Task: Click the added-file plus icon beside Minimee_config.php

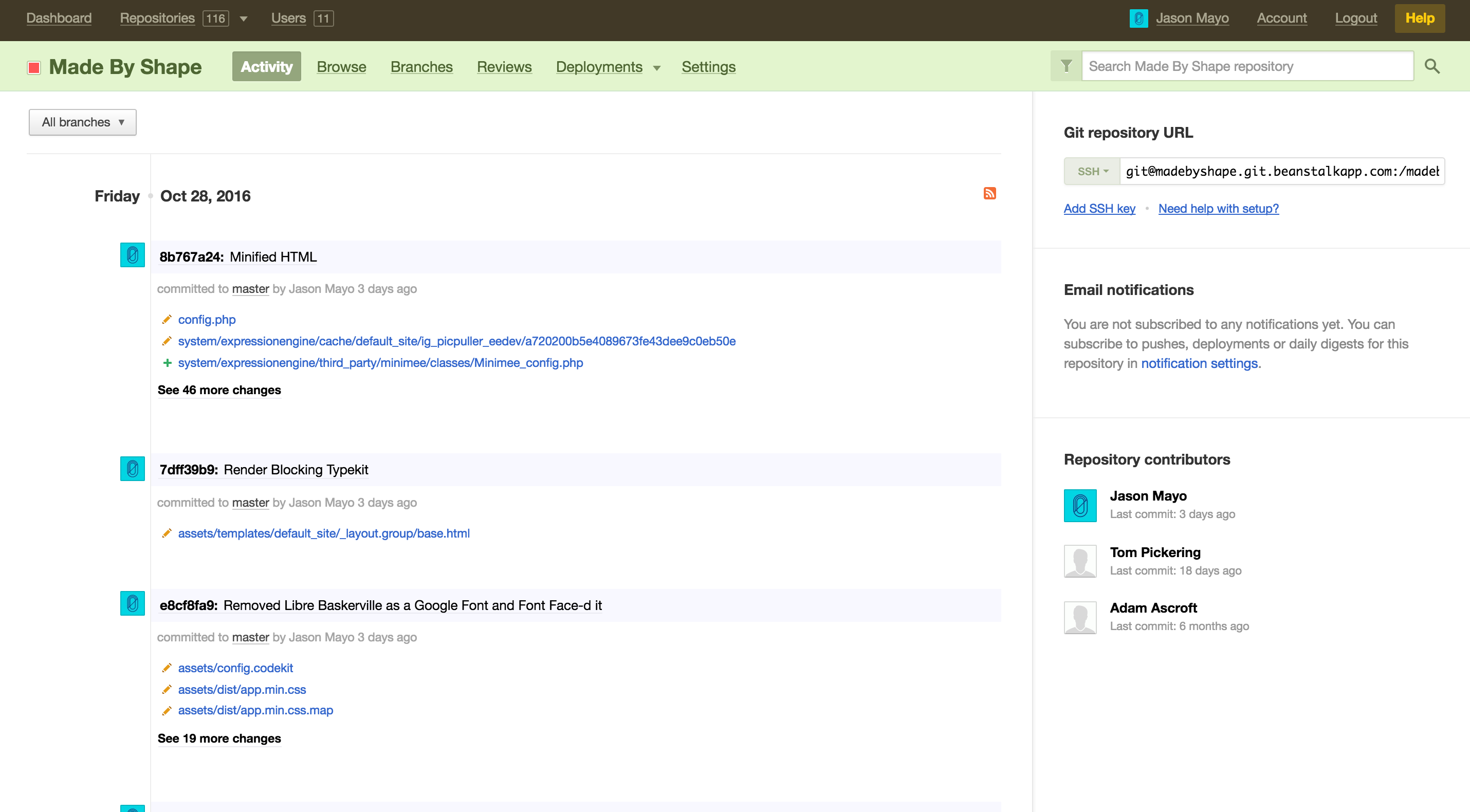Action: click(x=167, y=363)
